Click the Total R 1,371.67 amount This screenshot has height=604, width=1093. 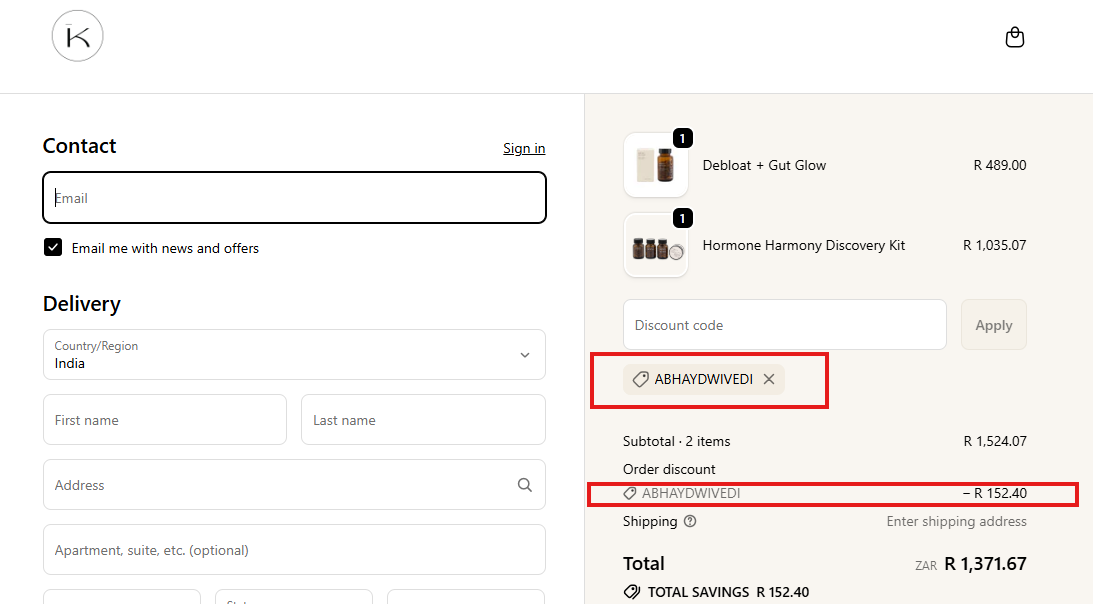click(x=985, y=564)
